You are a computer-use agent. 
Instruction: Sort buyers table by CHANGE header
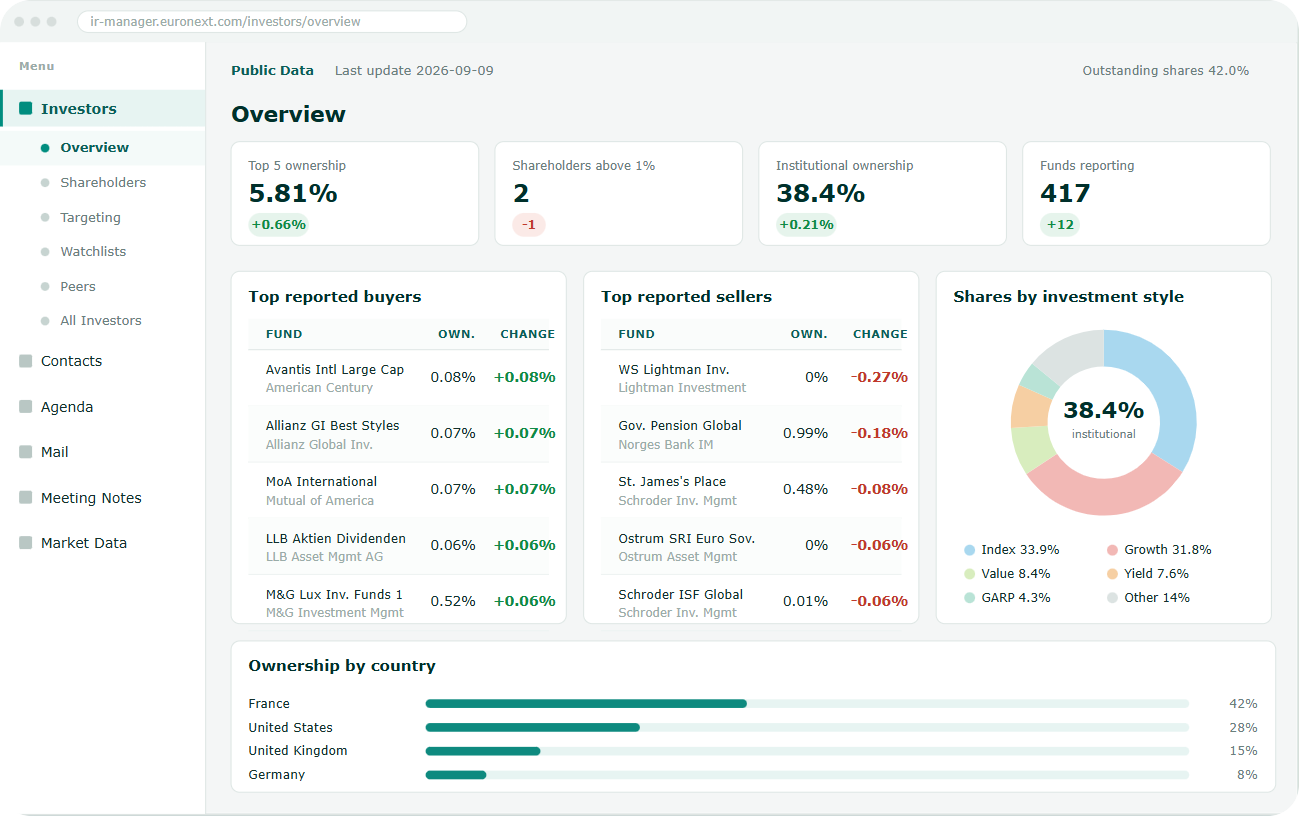pyautogui.click(x=528, y=334)
